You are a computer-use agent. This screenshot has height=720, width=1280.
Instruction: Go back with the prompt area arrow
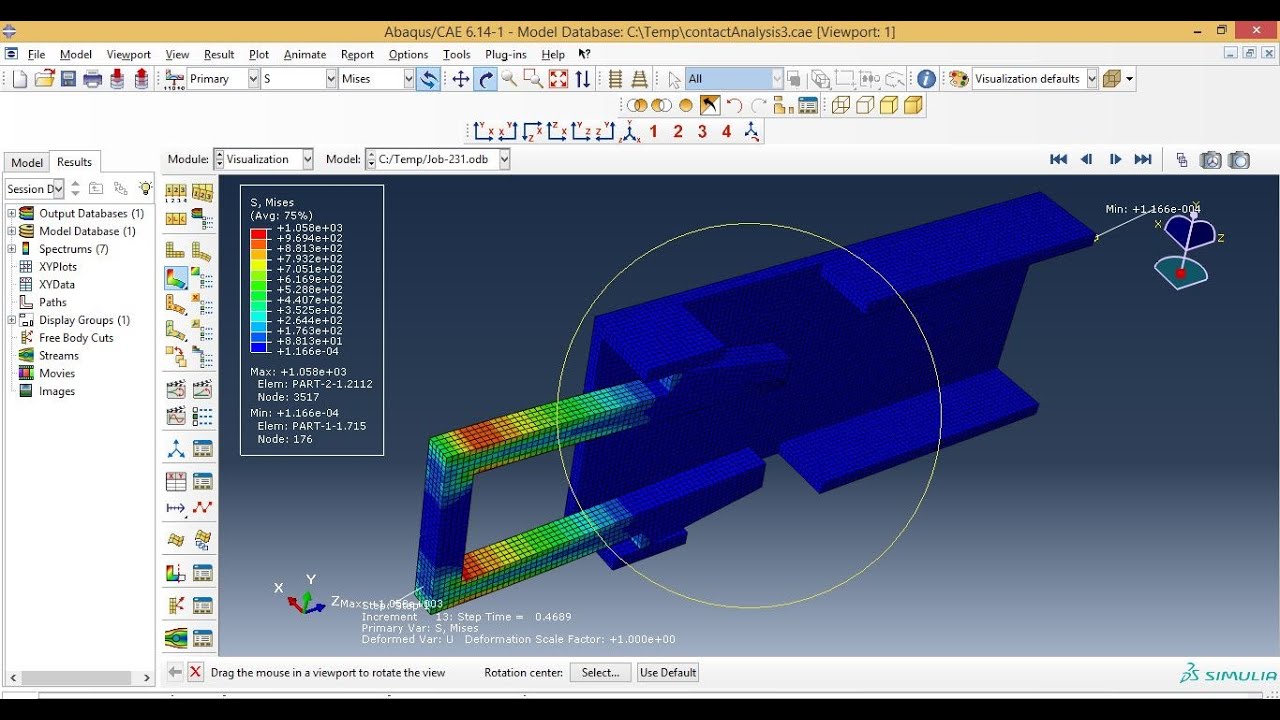pos(175,673)
